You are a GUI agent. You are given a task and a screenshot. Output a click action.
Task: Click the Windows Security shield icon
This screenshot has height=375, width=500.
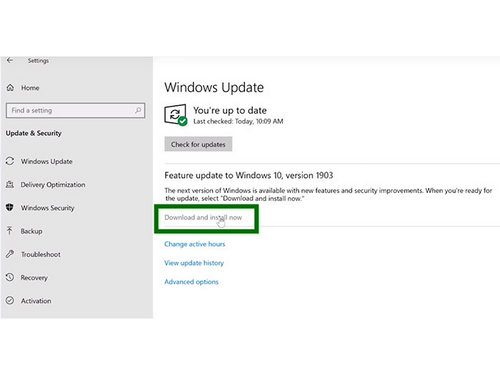click(10, 207)
